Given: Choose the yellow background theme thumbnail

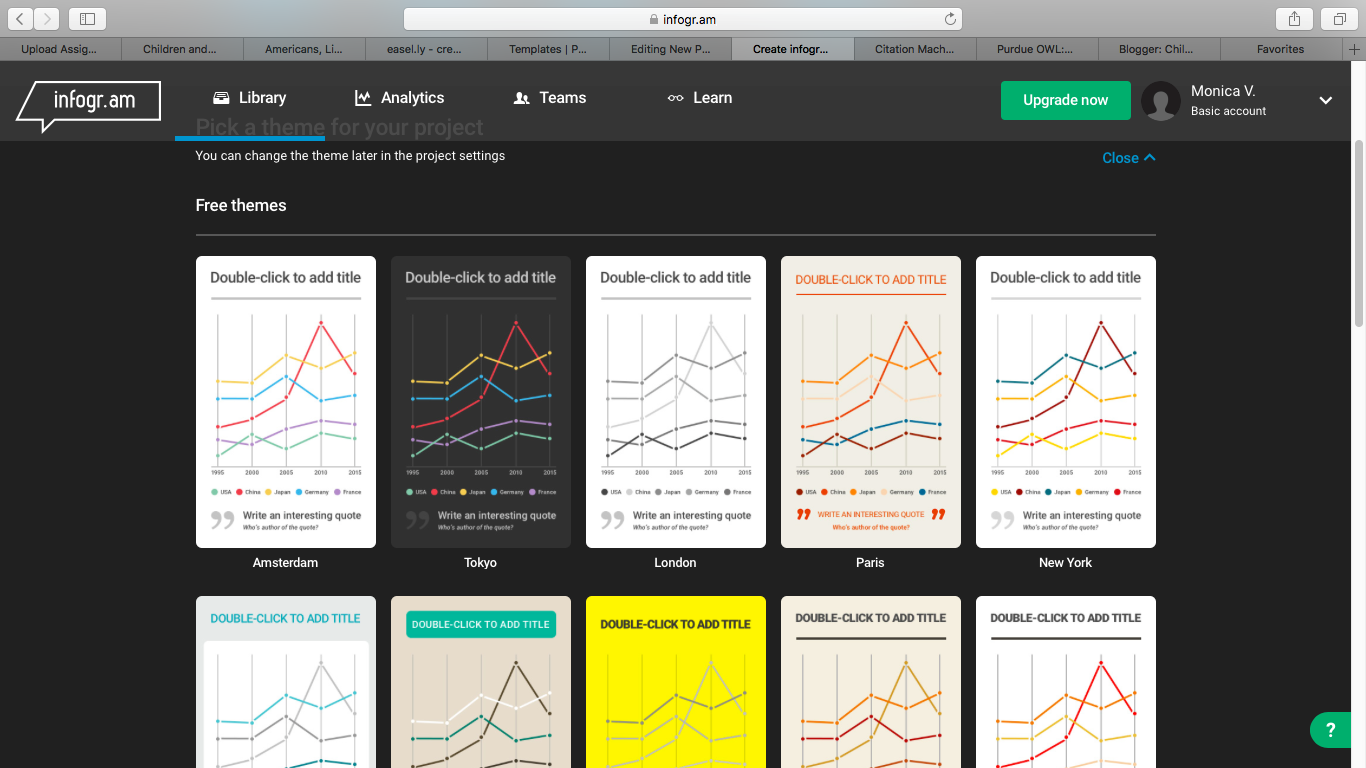Looking at the screenshot, I should 676,682.
